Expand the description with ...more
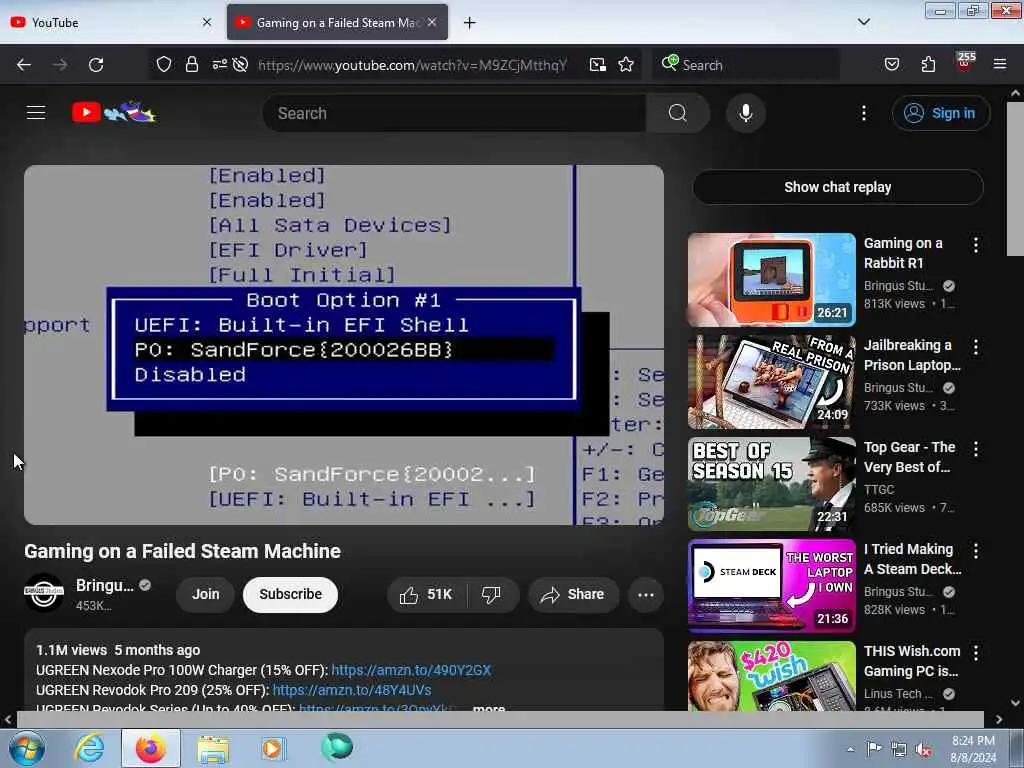Image resolution: width=1024 pixels, height=768 pixels. coord(488,708)
